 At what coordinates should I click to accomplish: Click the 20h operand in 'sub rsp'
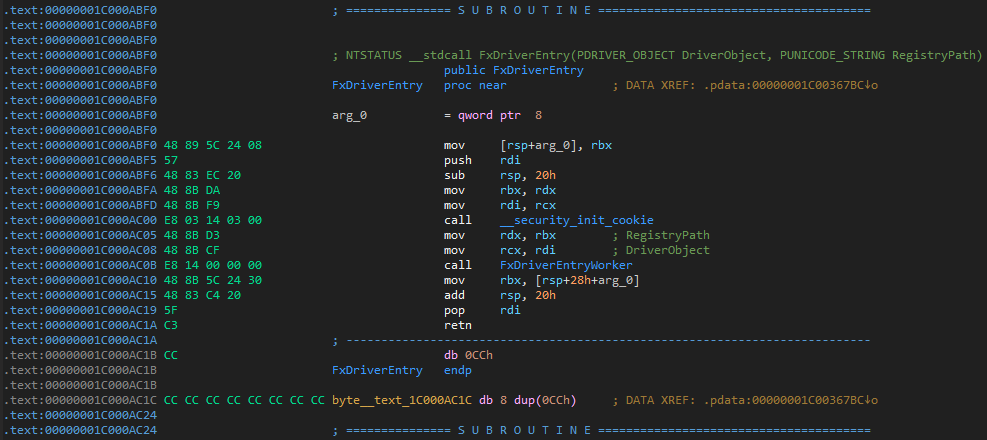[546, 176]
